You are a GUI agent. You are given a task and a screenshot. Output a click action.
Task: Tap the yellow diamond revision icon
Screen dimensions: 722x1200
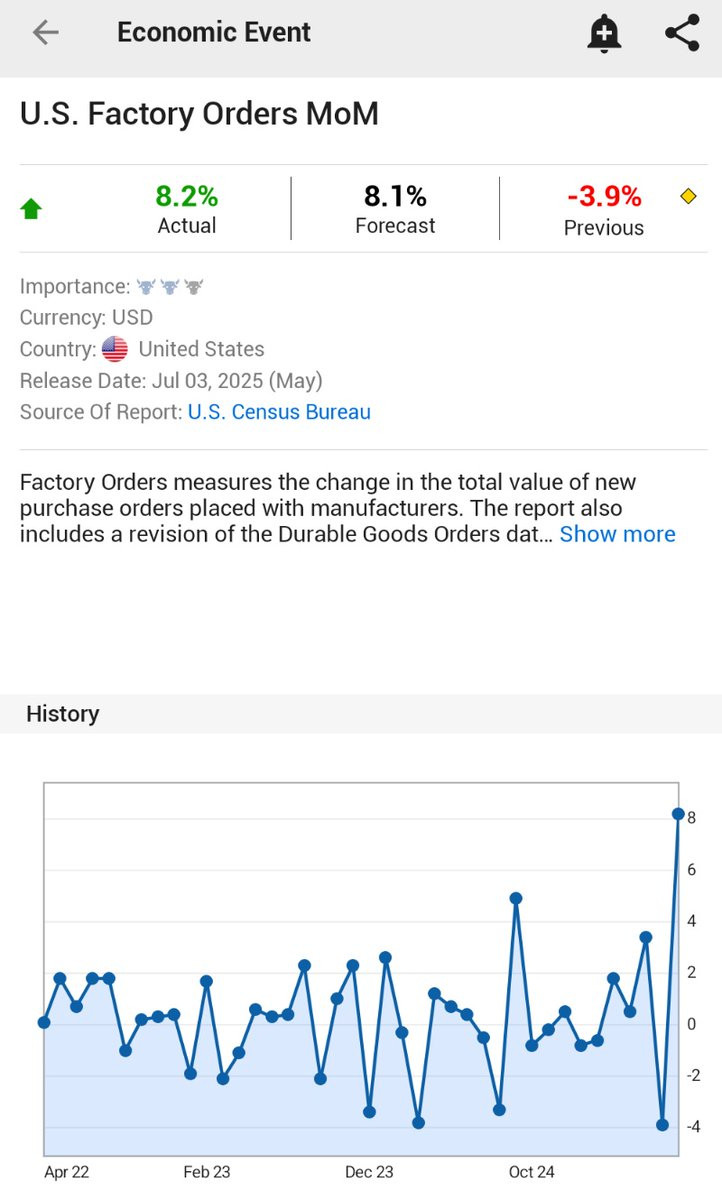(688, 196)
